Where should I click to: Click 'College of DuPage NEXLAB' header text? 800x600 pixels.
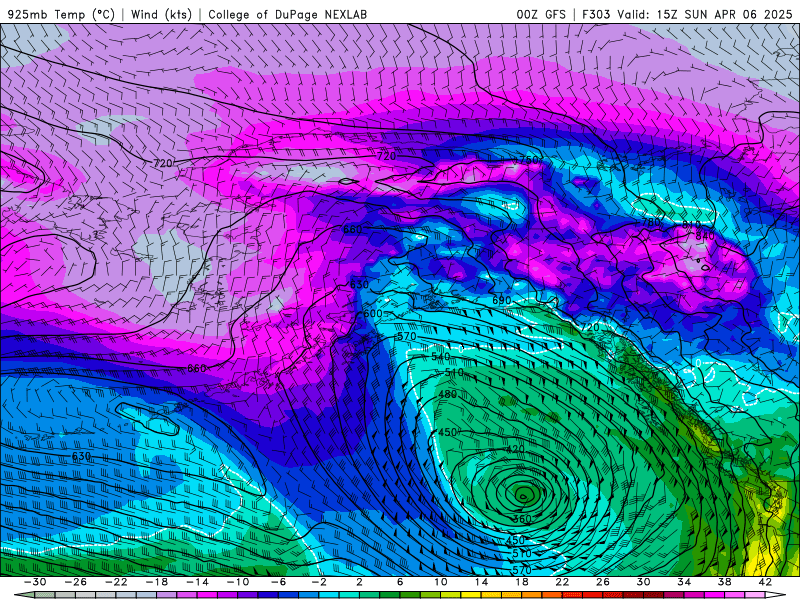(x=287, y=15)
